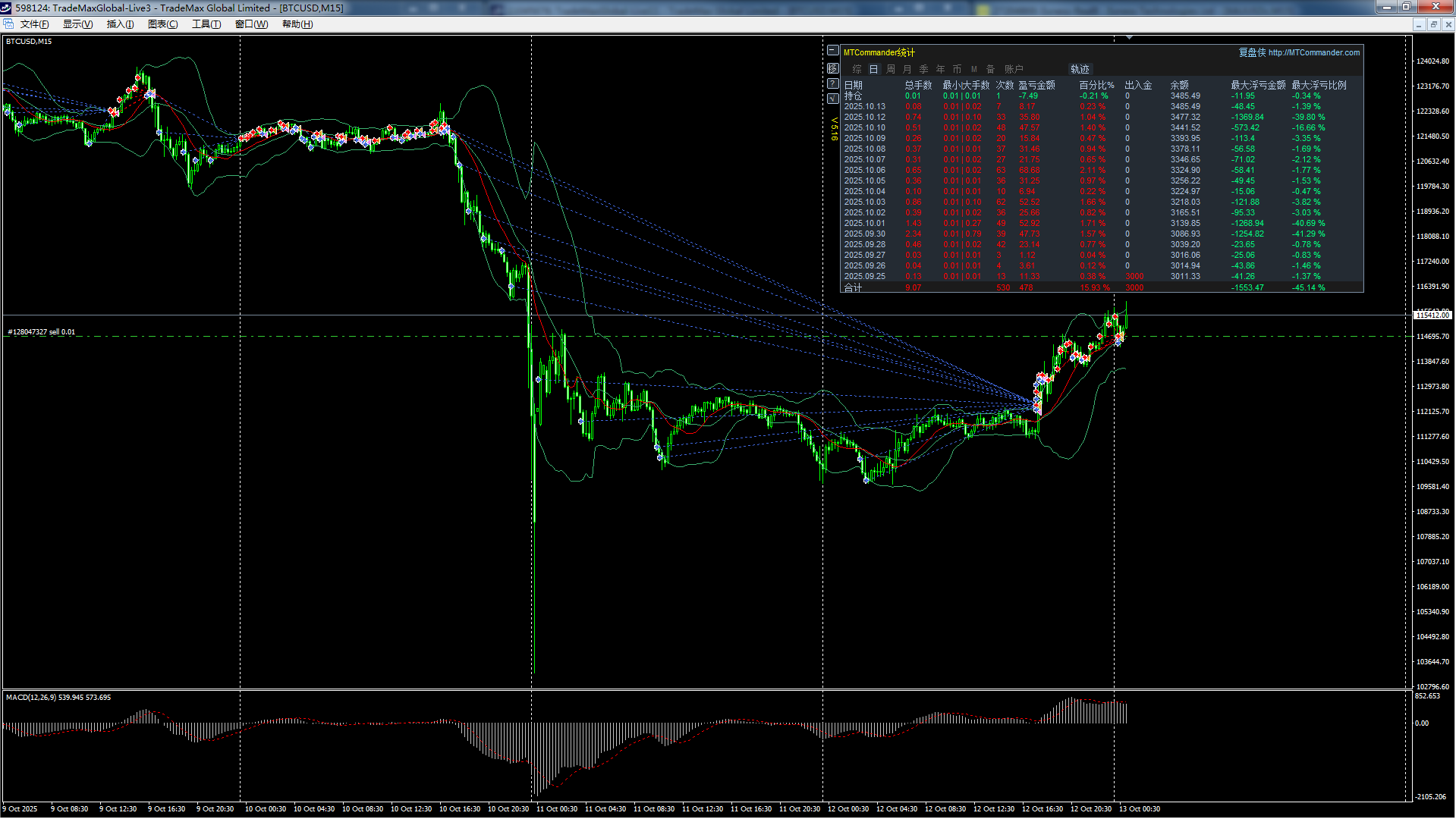Open the question mark help icon on the stats panel
Viewport: 1456px width, 819px height.
click(833, 83)
